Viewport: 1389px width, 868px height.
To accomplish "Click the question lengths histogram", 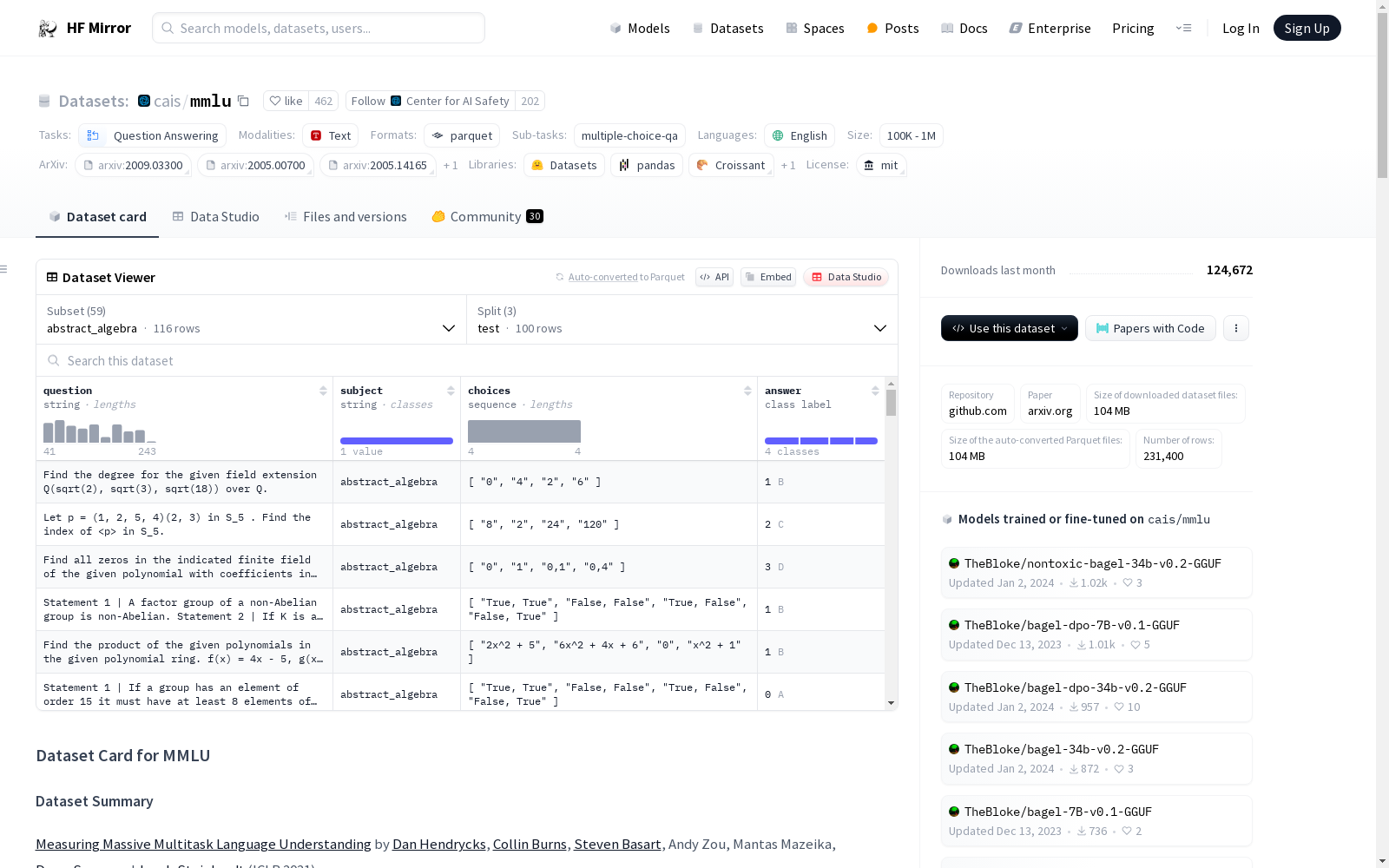I will pyautogui.click(x=100, y=431).
